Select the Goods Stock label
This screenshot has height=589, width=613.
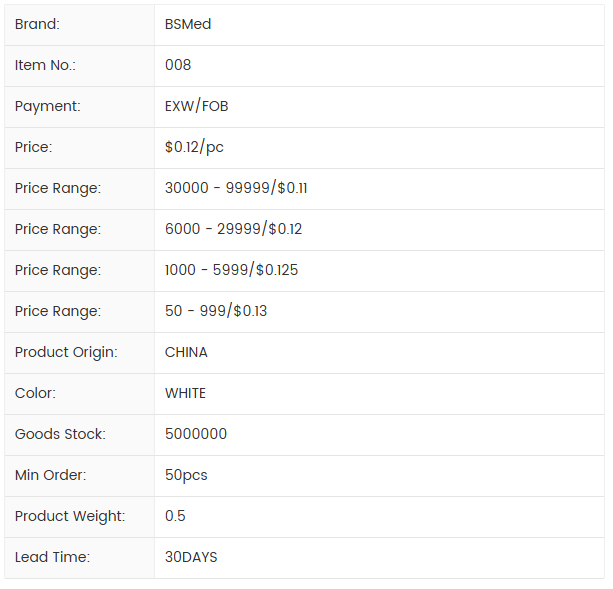[x=60, y=434]
